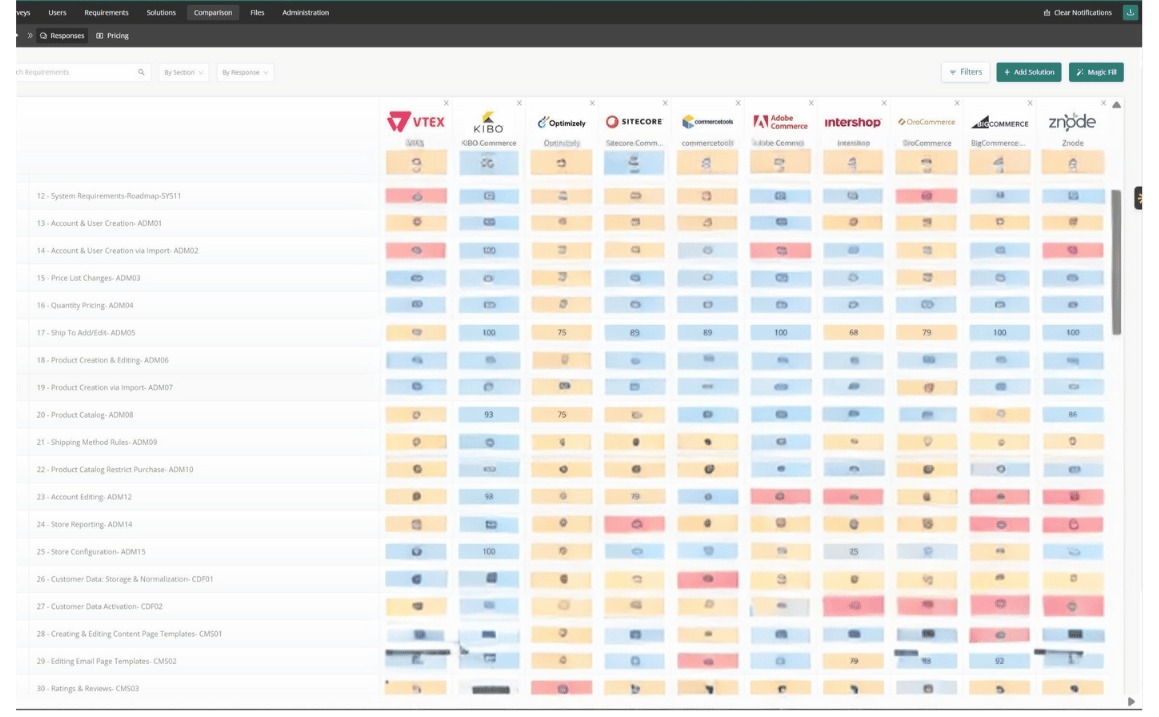This screenshot has height=717, width=1159.
Task: Click the Intershop logo in header
Action: coord(852,123)
